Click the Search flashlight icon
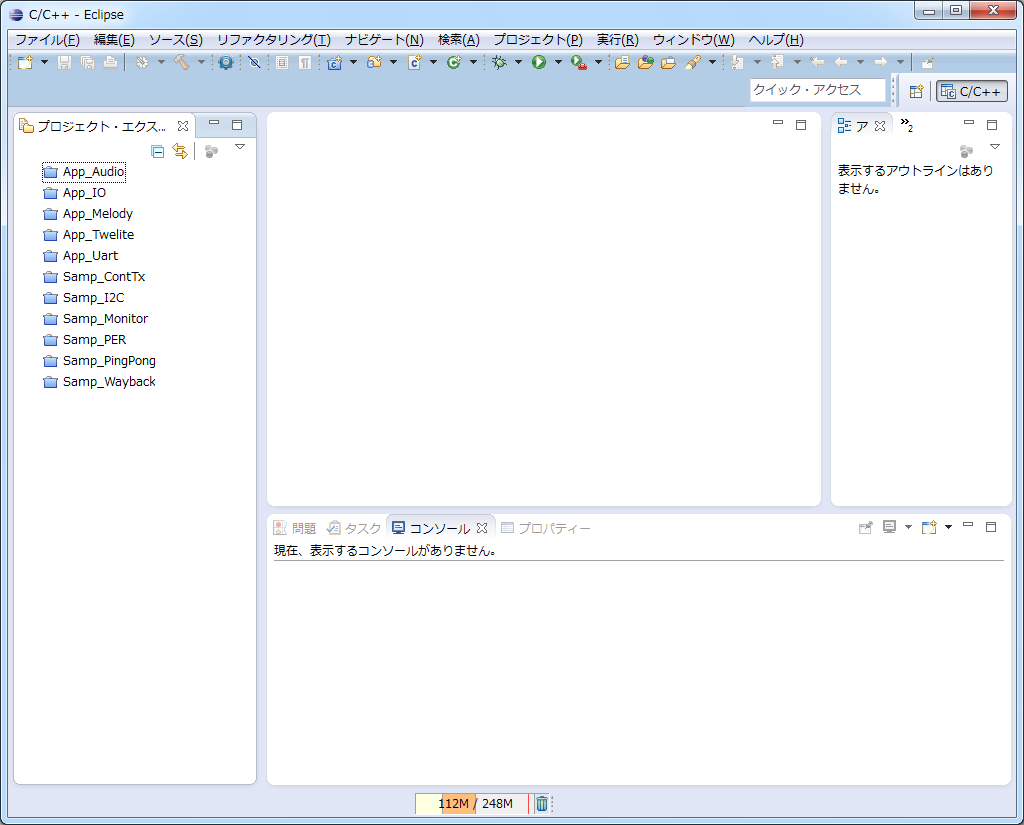This screenshot has width=1024, height=825. 693,63
